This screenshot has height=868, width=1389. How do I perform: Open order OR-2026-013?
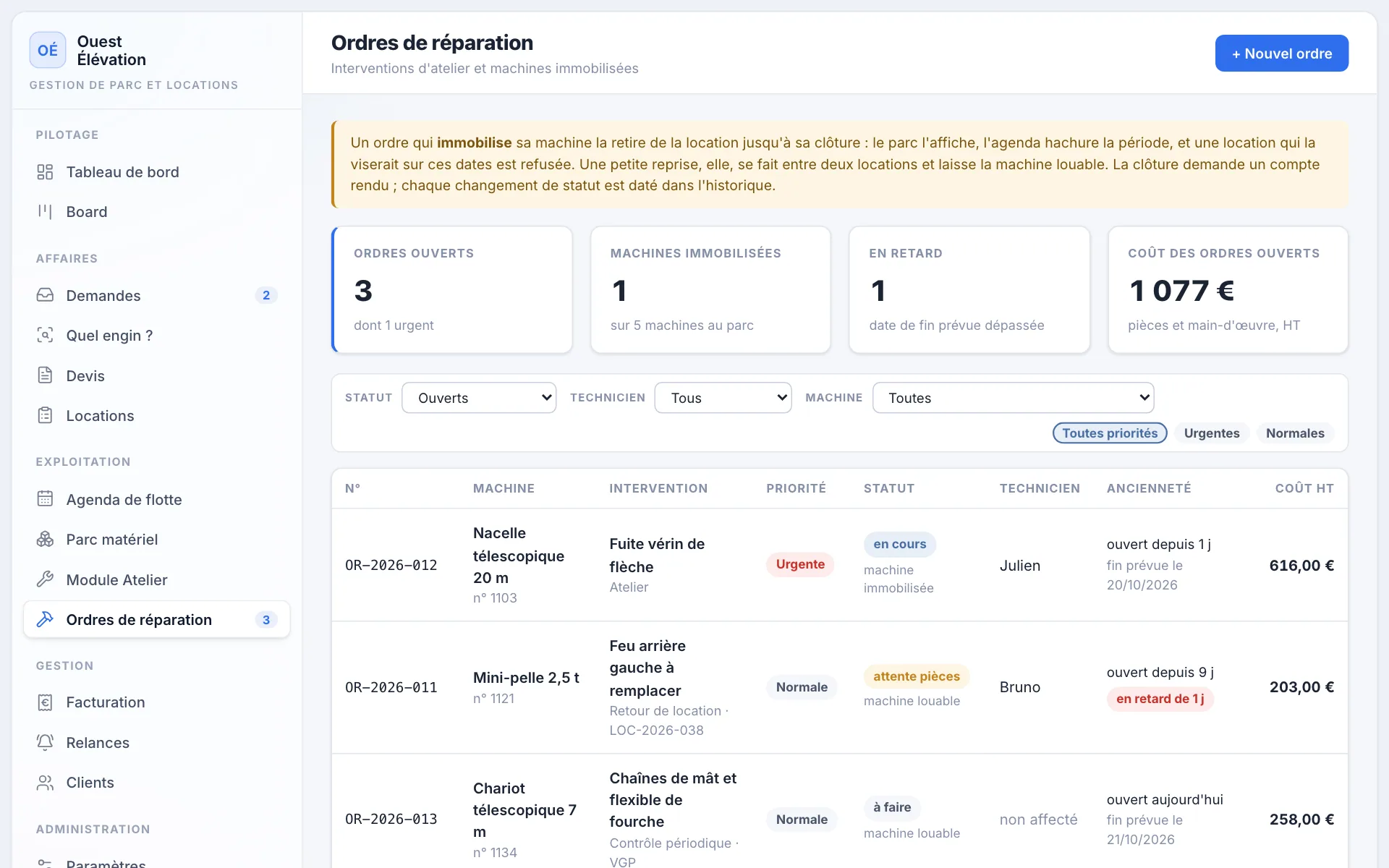click(839, 812)
